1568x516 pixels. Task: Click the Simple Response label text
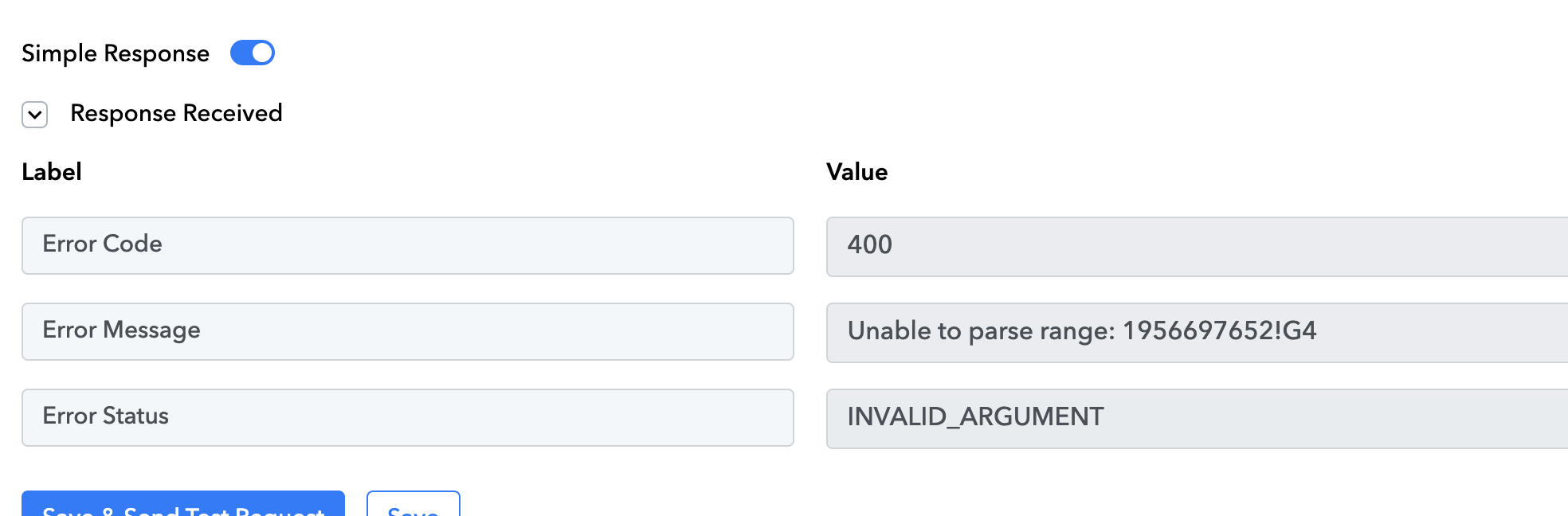(x=116, y=53)
